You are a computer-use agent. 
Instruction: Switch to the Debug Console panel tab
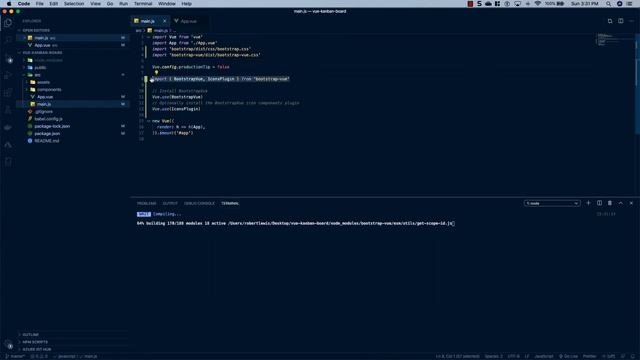click(199, 203)
